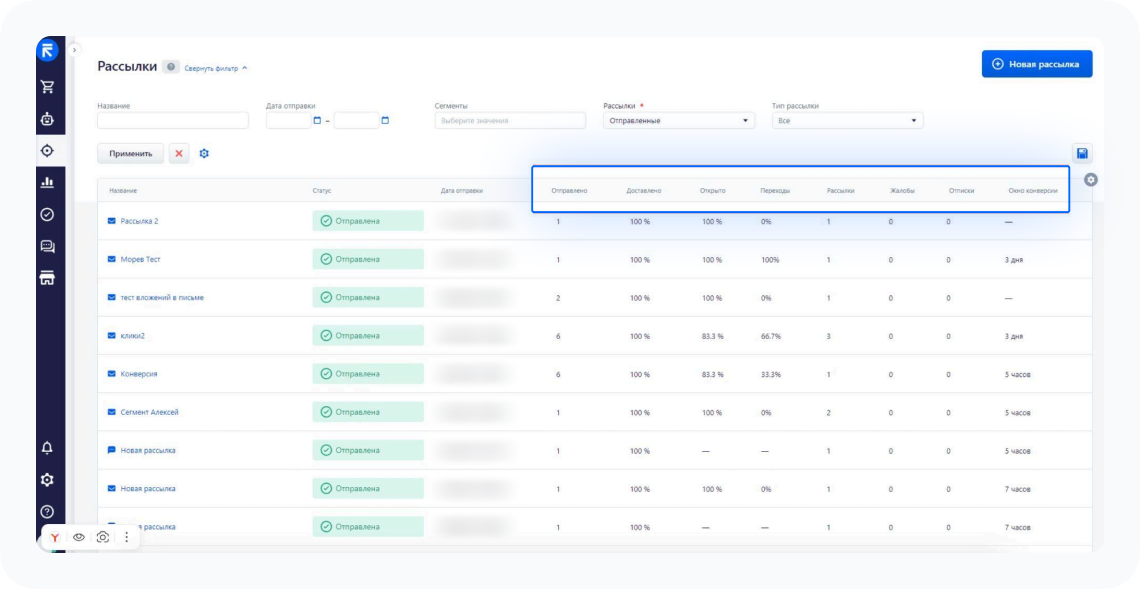Viewport: 1140px width, 589px height.
Task: Click 3 дня value in Морев Тест row
Action: pyautogui.click(x=1015, y=260)
